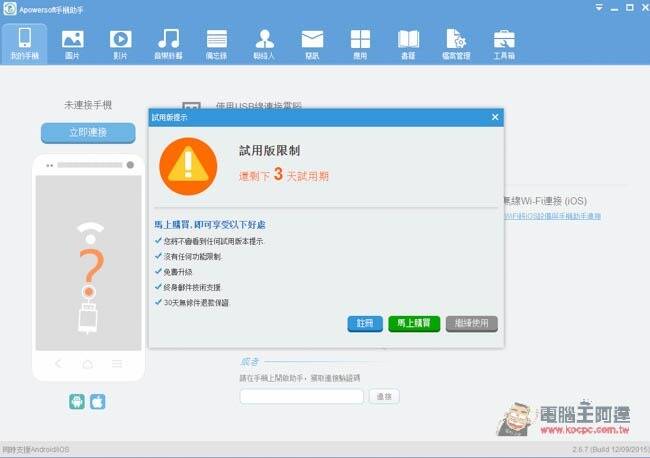The width and height of the screenshot is (650, 458).
Task: Open the Apps (應用) grid section
Action: pos(360,44)
